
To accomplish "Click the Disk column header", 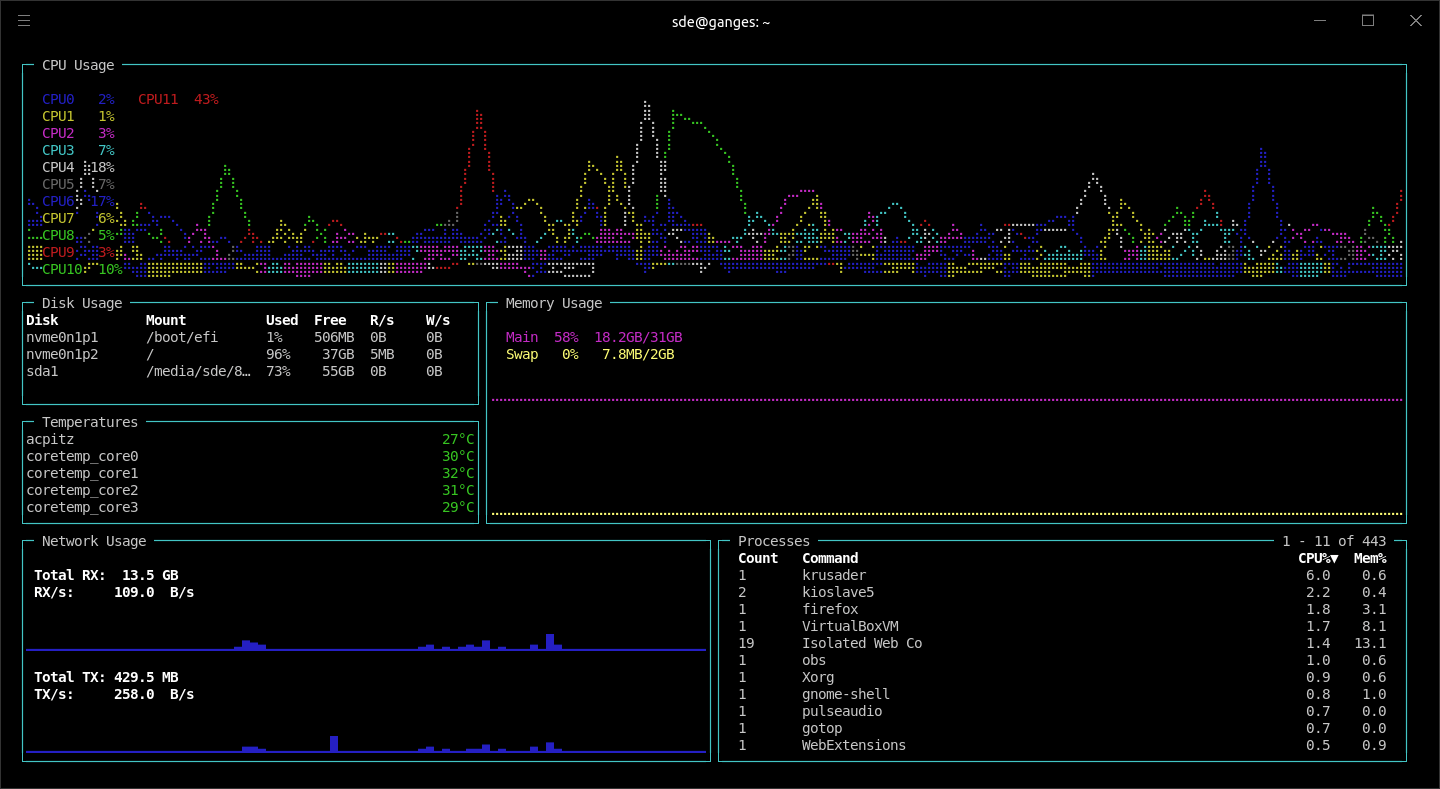I will pos(42,320).
